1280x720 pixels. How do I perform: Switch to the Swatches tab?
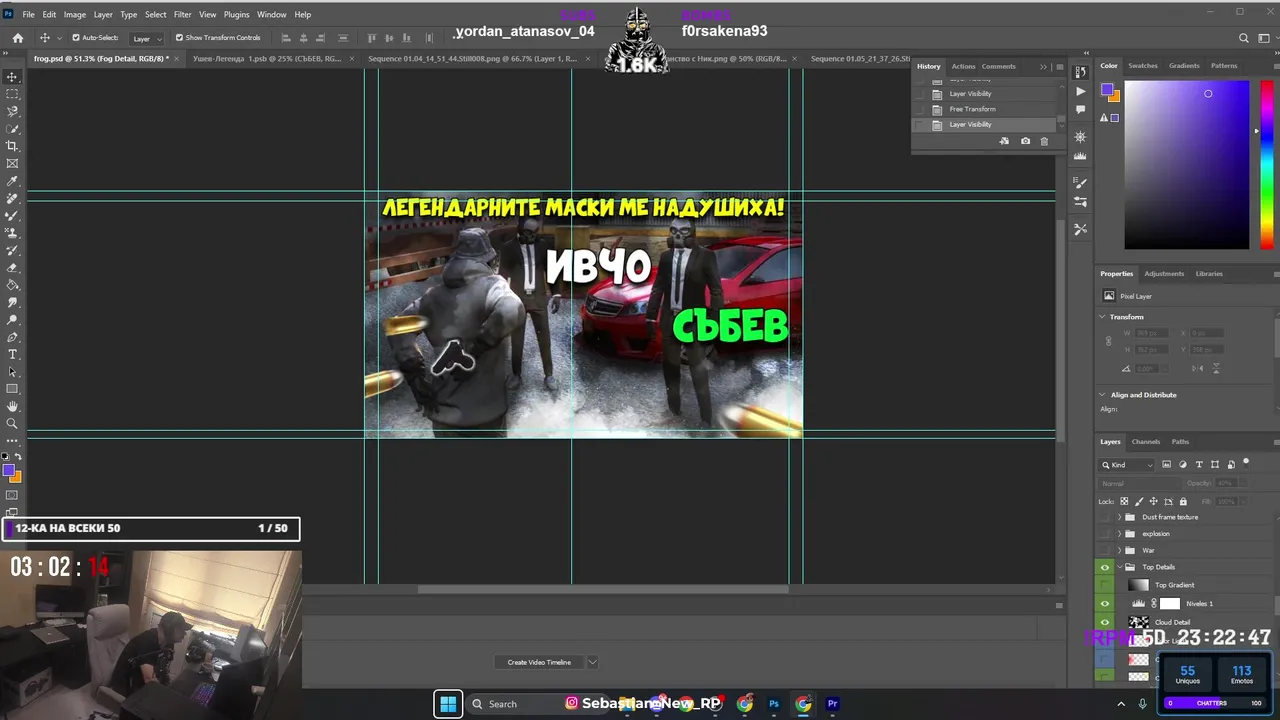pyautogui.click(x=1143, y=66)
